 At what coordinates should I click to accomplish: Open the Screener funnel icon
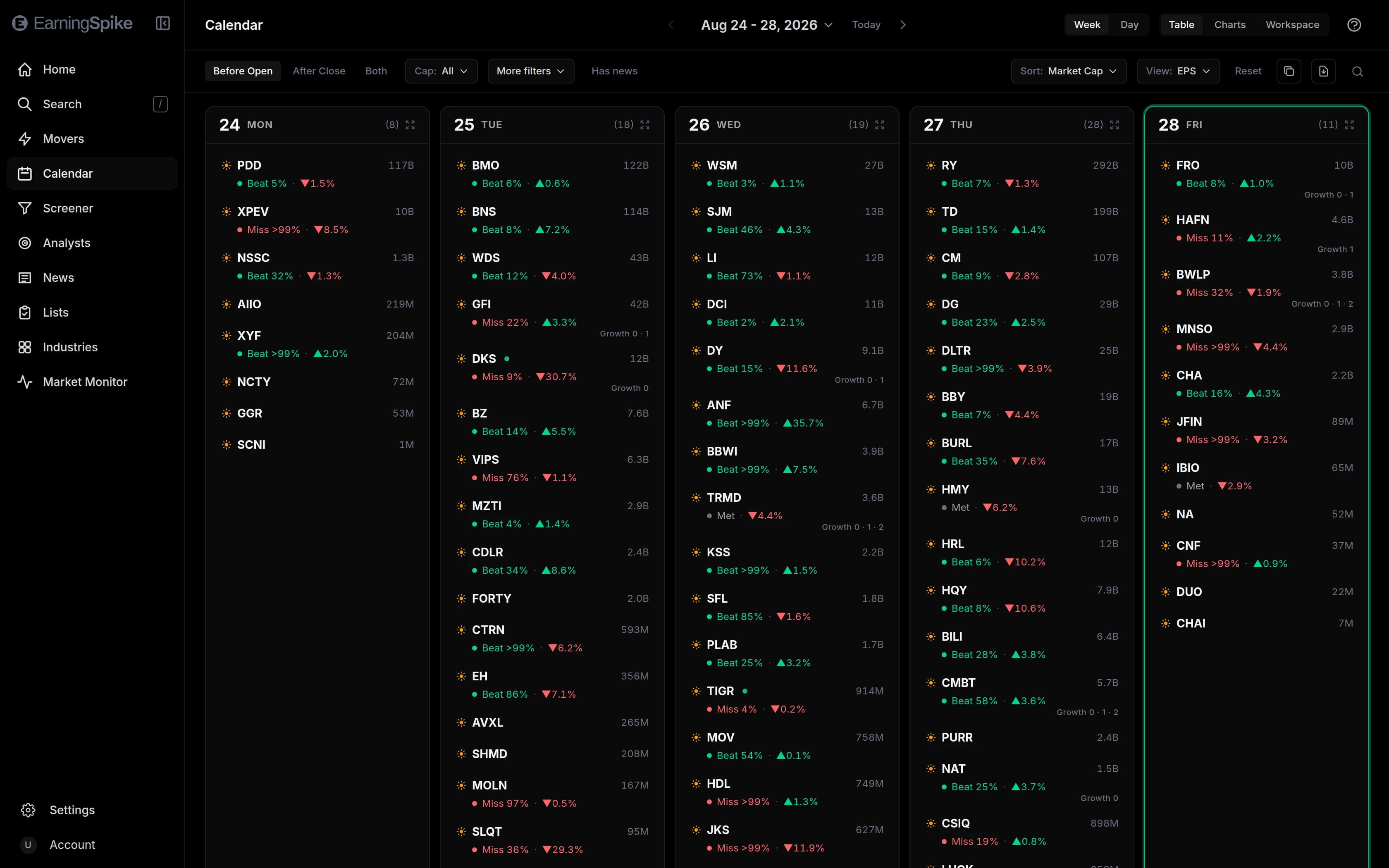click(25, 208)
